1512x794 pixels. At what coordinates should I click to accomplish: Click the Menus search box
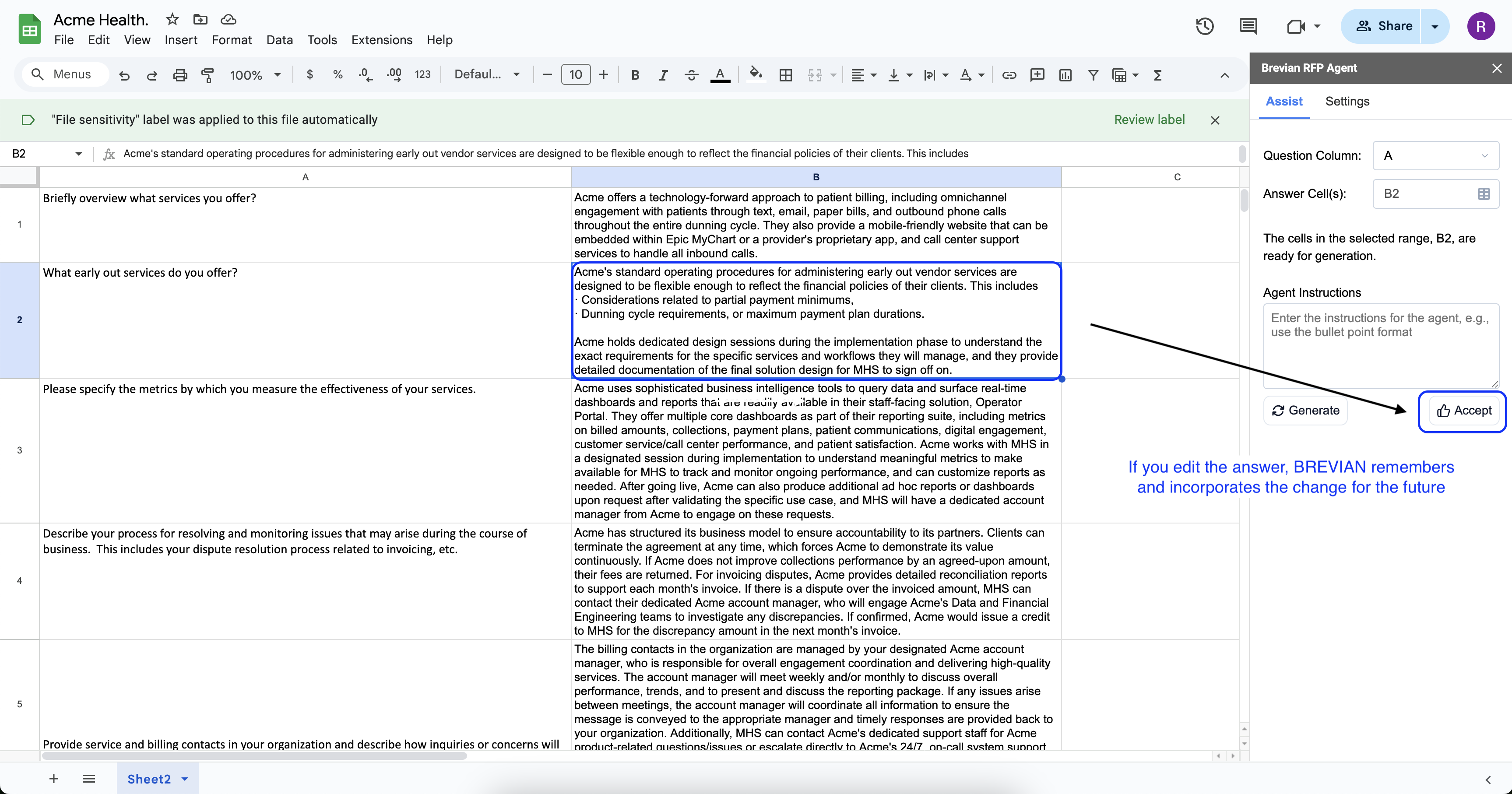[x=66, y=74]
